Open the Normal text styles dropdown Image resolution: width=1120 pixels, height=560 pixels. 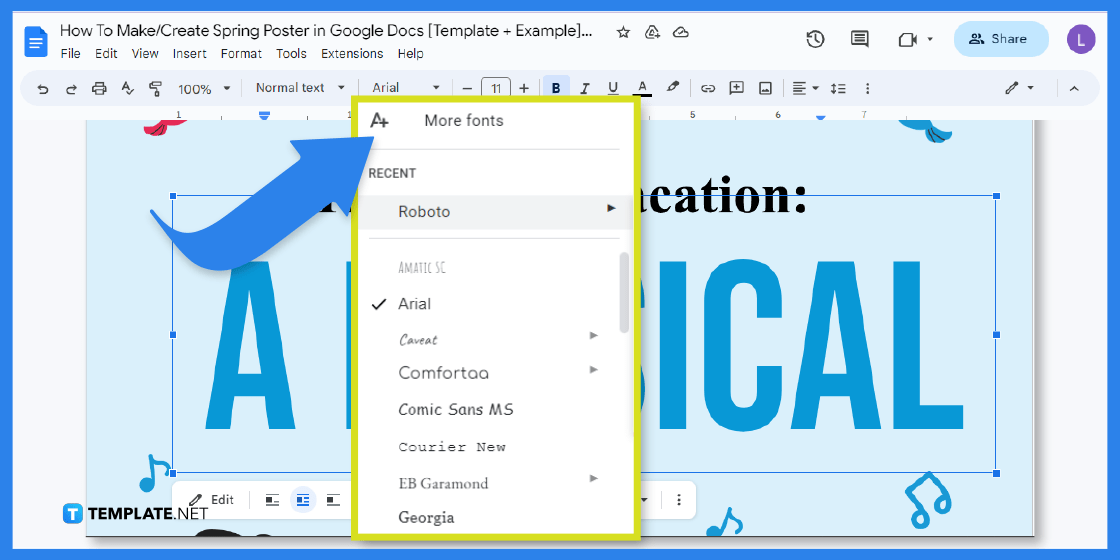pos(300,88)
